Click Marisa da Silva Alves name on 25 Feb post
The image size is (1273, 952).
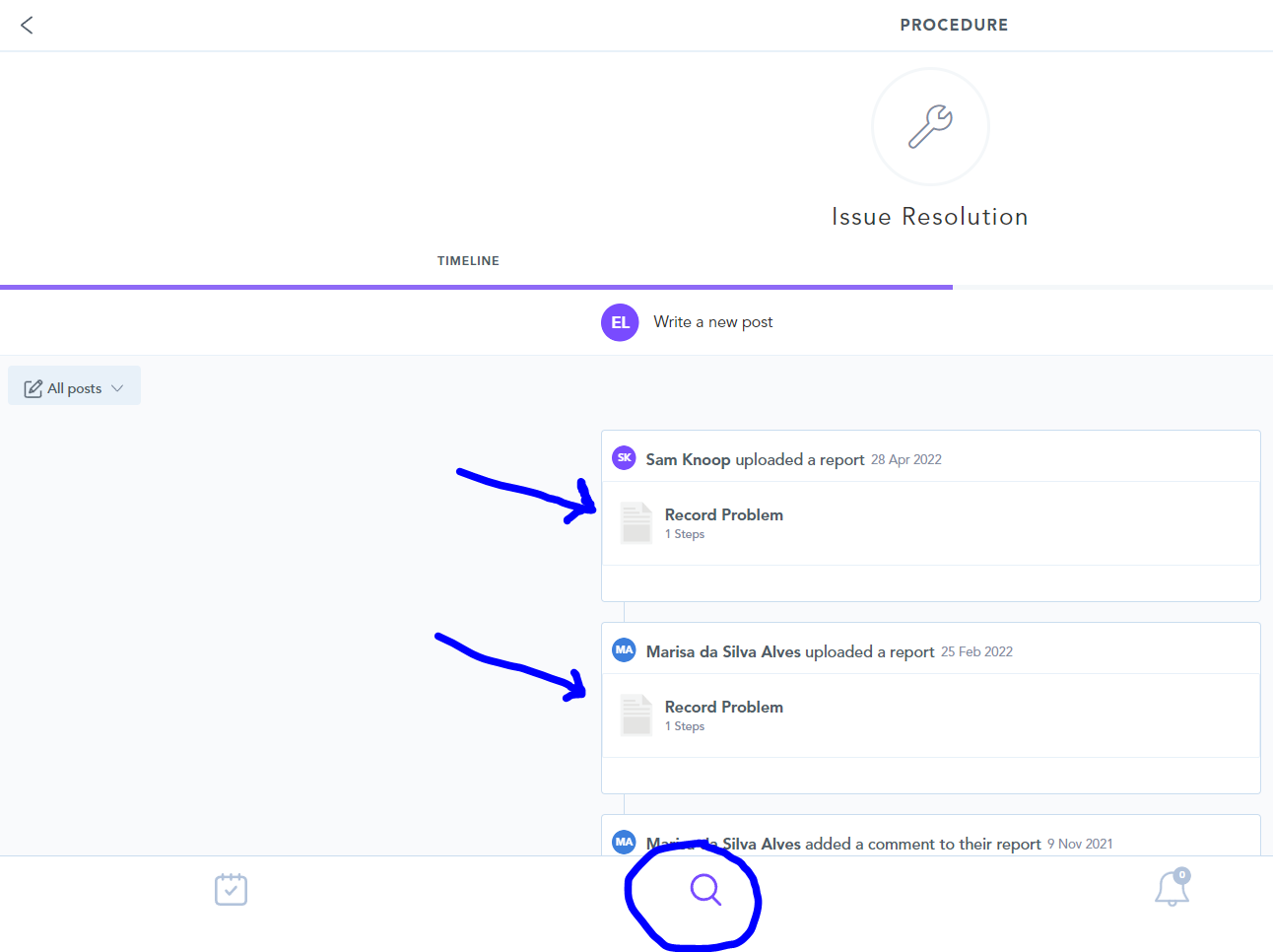tap(723, 651)
